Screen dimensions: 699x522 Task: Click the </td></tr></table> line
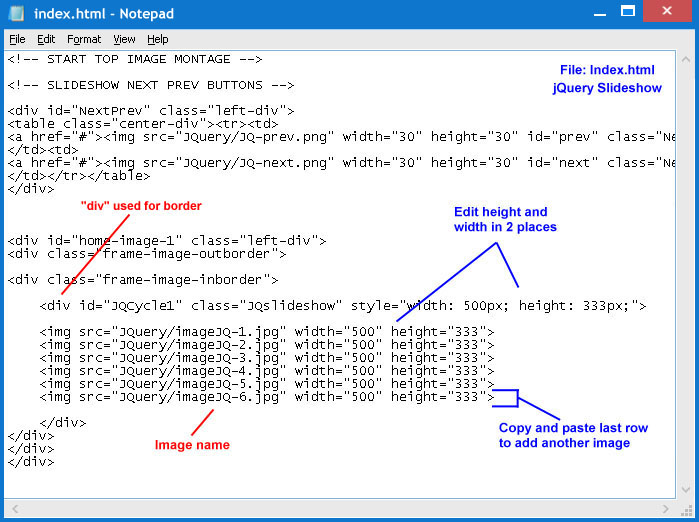pos(78,176)
